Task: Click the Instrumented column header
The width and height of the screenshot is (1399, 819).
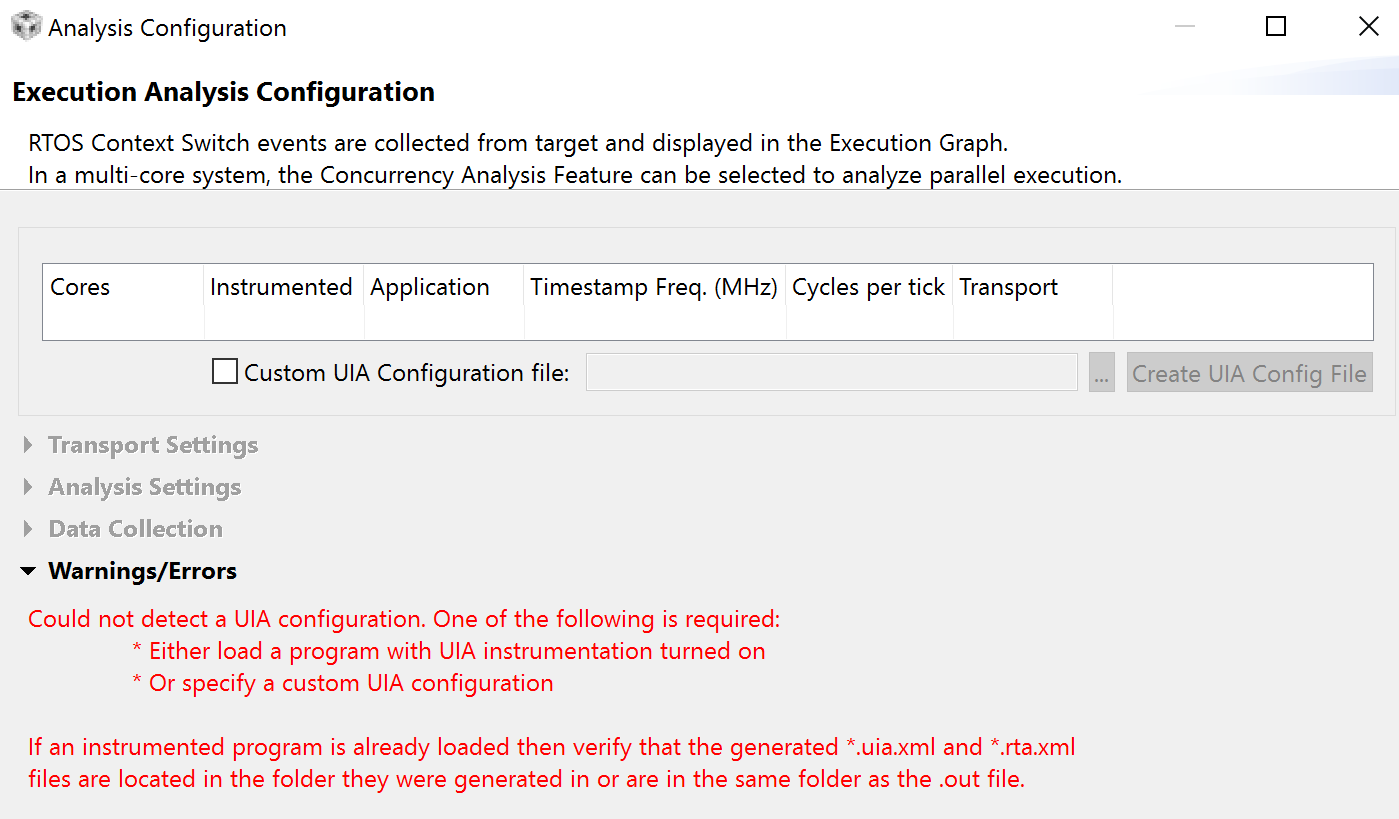Action: (x=284, y=288)
